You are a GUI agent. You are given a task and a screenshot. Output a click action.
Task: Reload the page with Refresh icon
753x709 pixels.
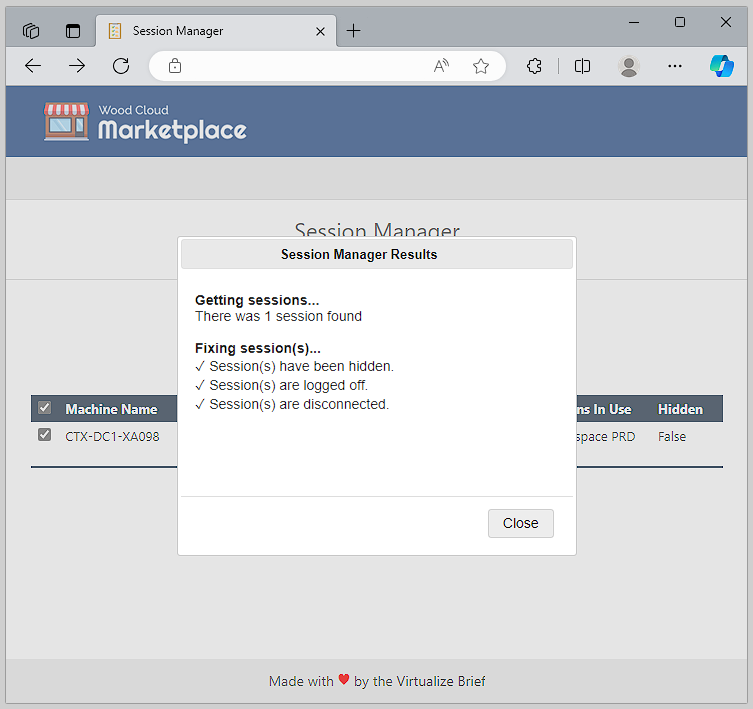pos(121,66)
